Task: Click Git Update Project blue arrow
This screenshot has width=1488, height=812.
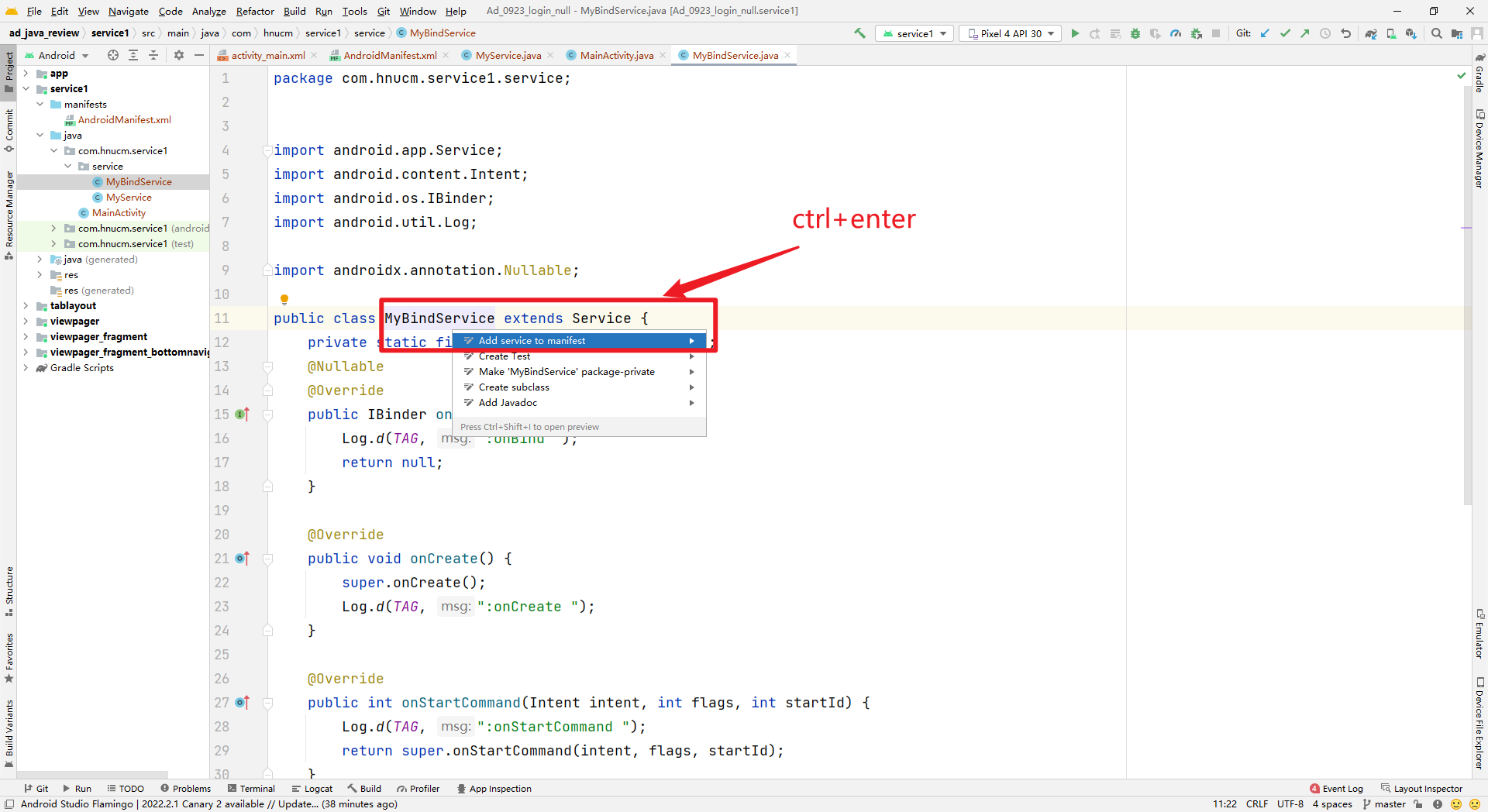Action: point(1265,33)
